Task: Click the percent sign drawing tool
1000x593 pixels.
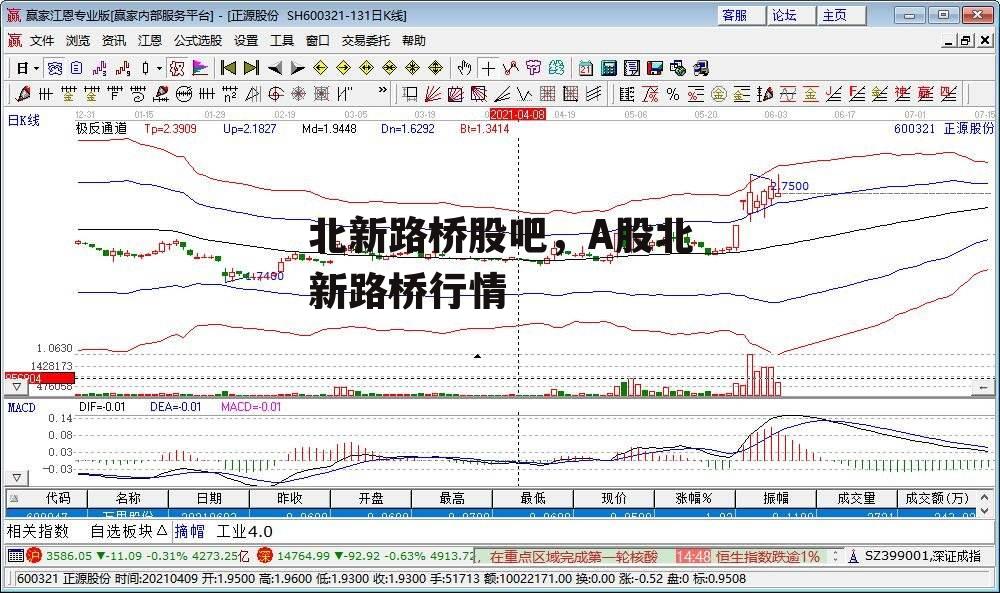Action: (673, 94)
